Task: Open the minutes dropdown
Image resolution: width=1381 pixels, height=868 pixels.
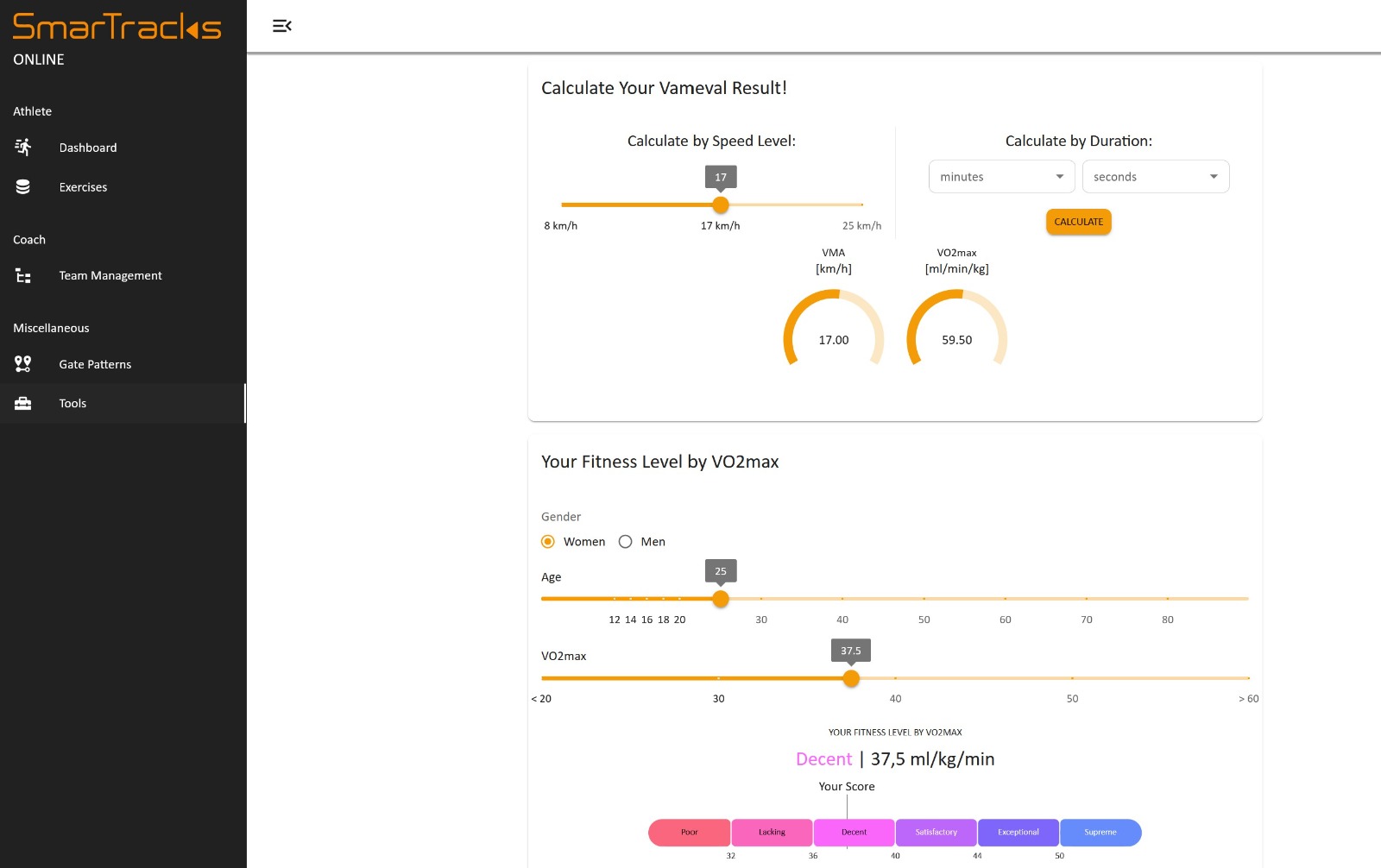Action: pyautogui.click(x=1001, y=177)
